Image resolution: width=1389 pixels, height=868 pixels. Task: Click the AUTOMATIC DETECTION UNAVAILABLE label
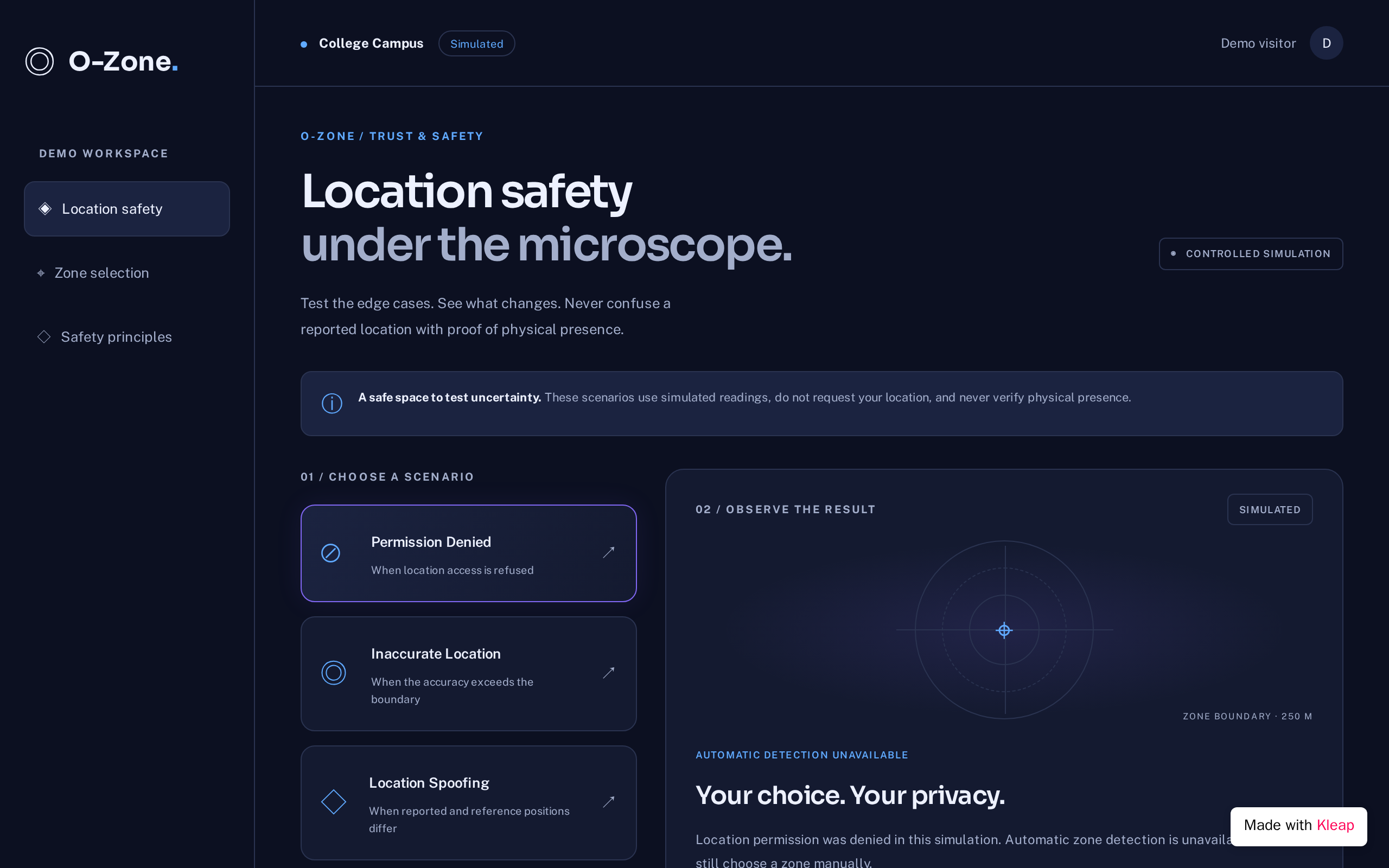point(802,756)
